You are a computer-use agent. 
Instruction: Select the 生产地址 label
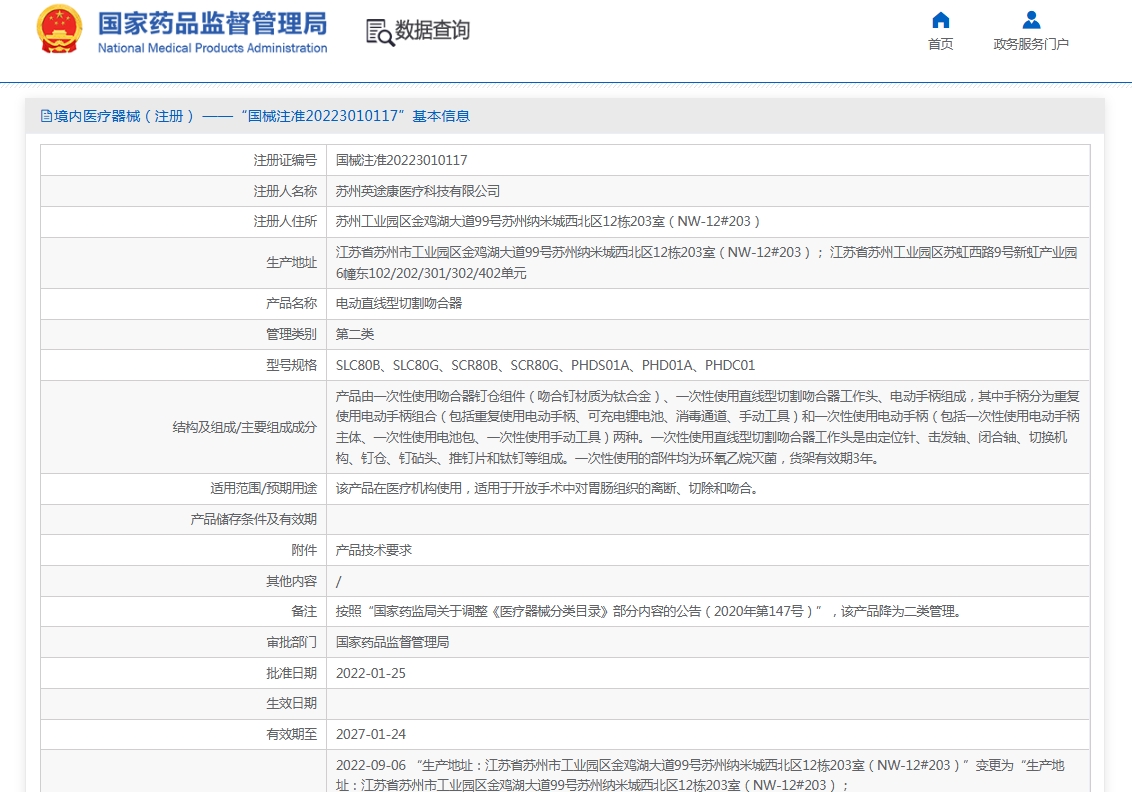(x=292, y=263)
